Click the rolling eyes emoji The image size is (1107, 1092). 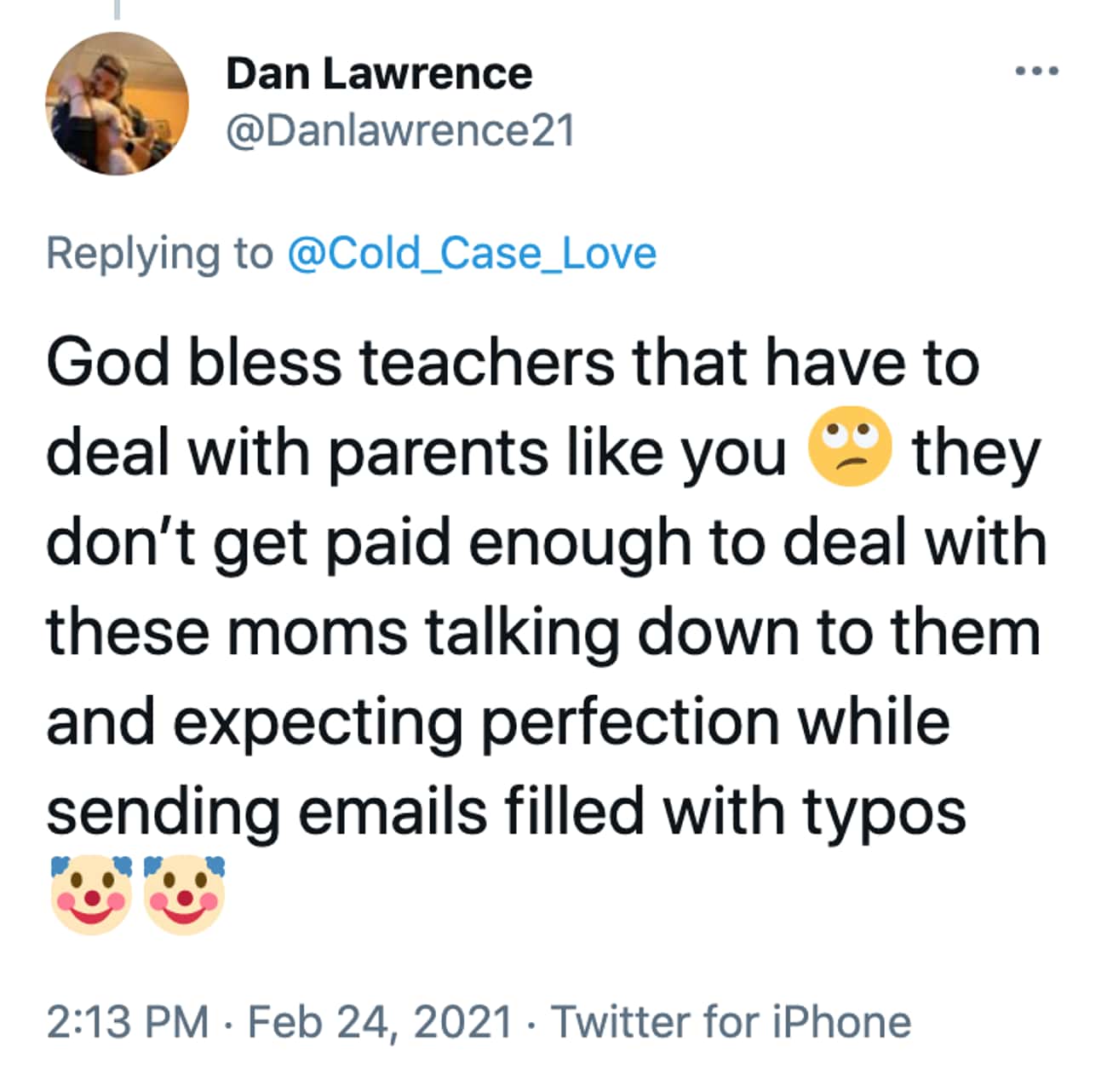[849, 448]
